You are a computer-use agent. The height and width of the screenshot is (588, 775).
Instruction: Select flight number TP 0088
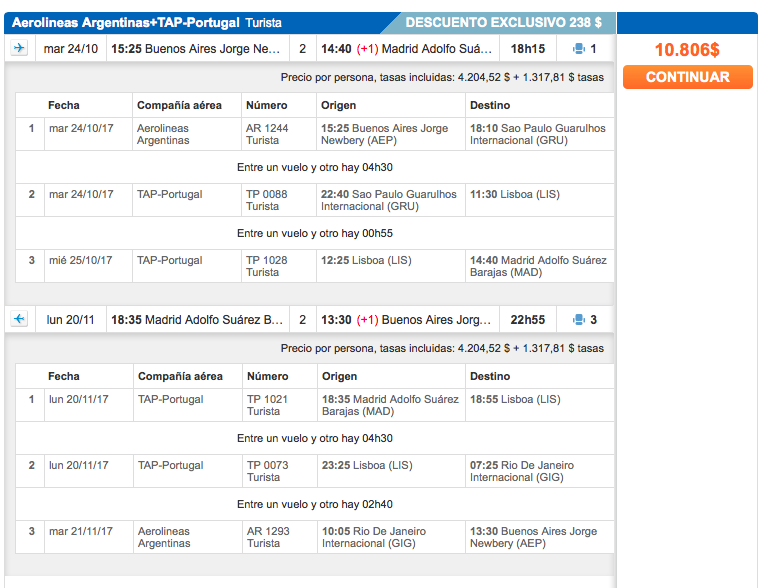tap(266, 194)
